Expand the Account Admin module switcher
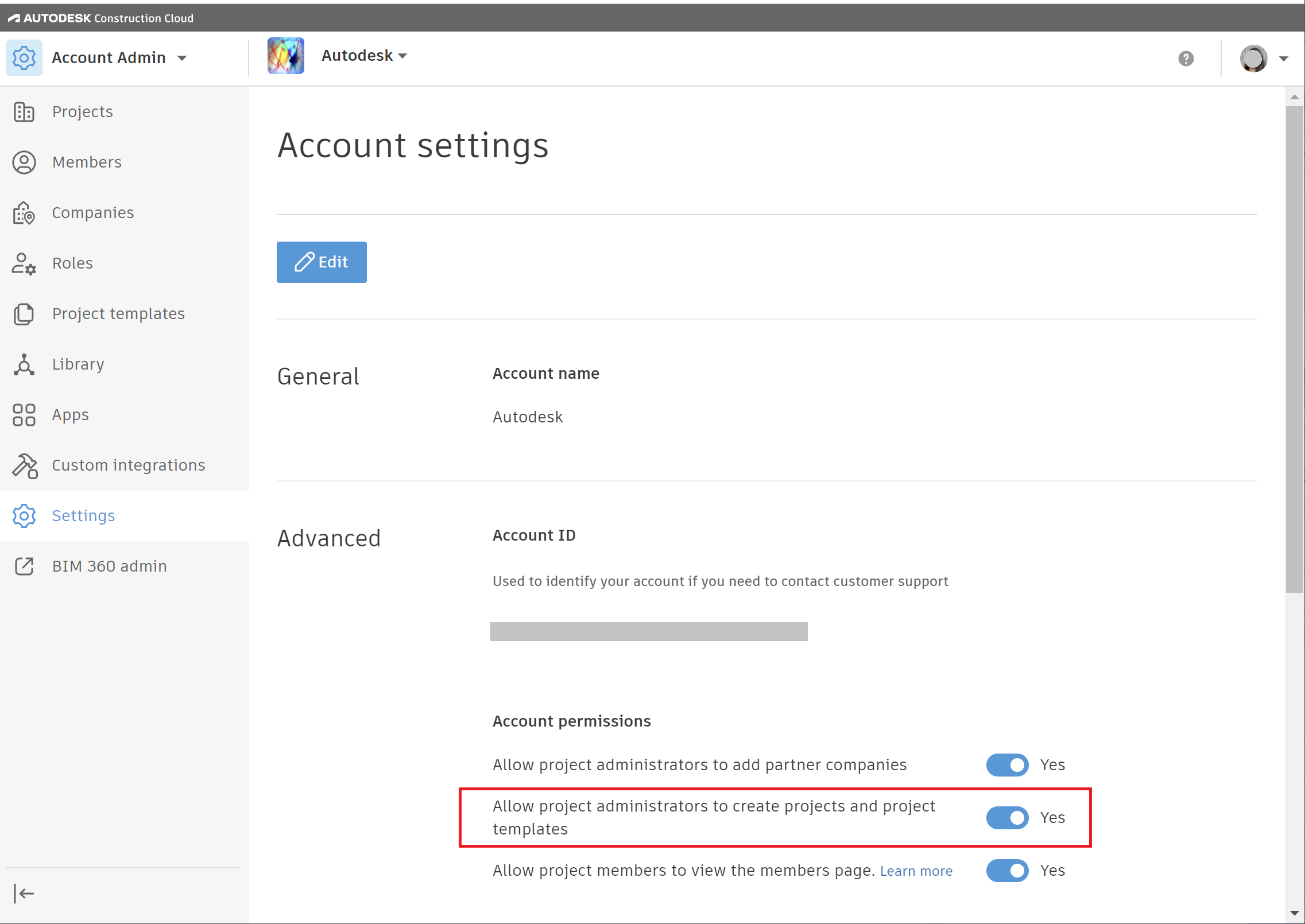Screen dimensions: 1305x924 (182, 57)
